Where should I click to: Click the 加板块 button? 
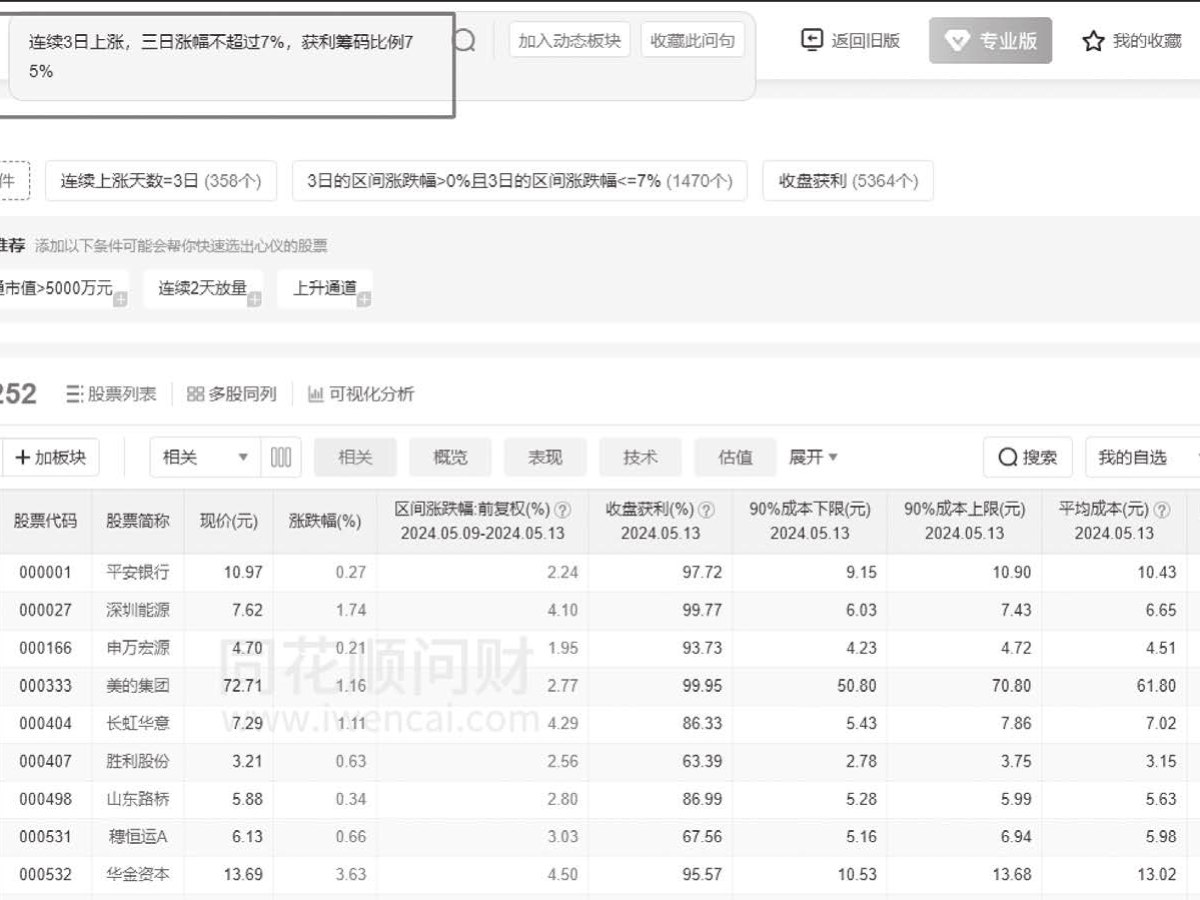(x=50, y=457)
